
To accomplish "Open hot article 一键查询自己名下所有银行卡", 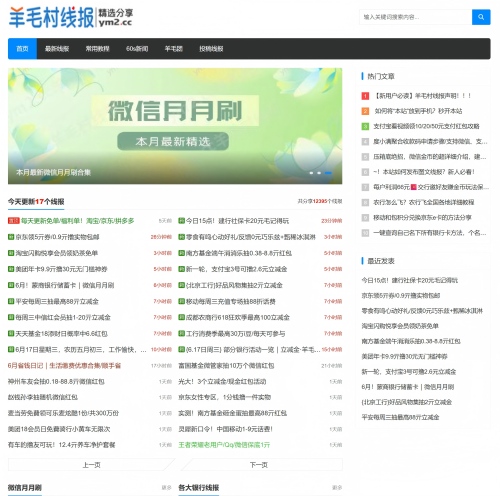I will 430,233.
